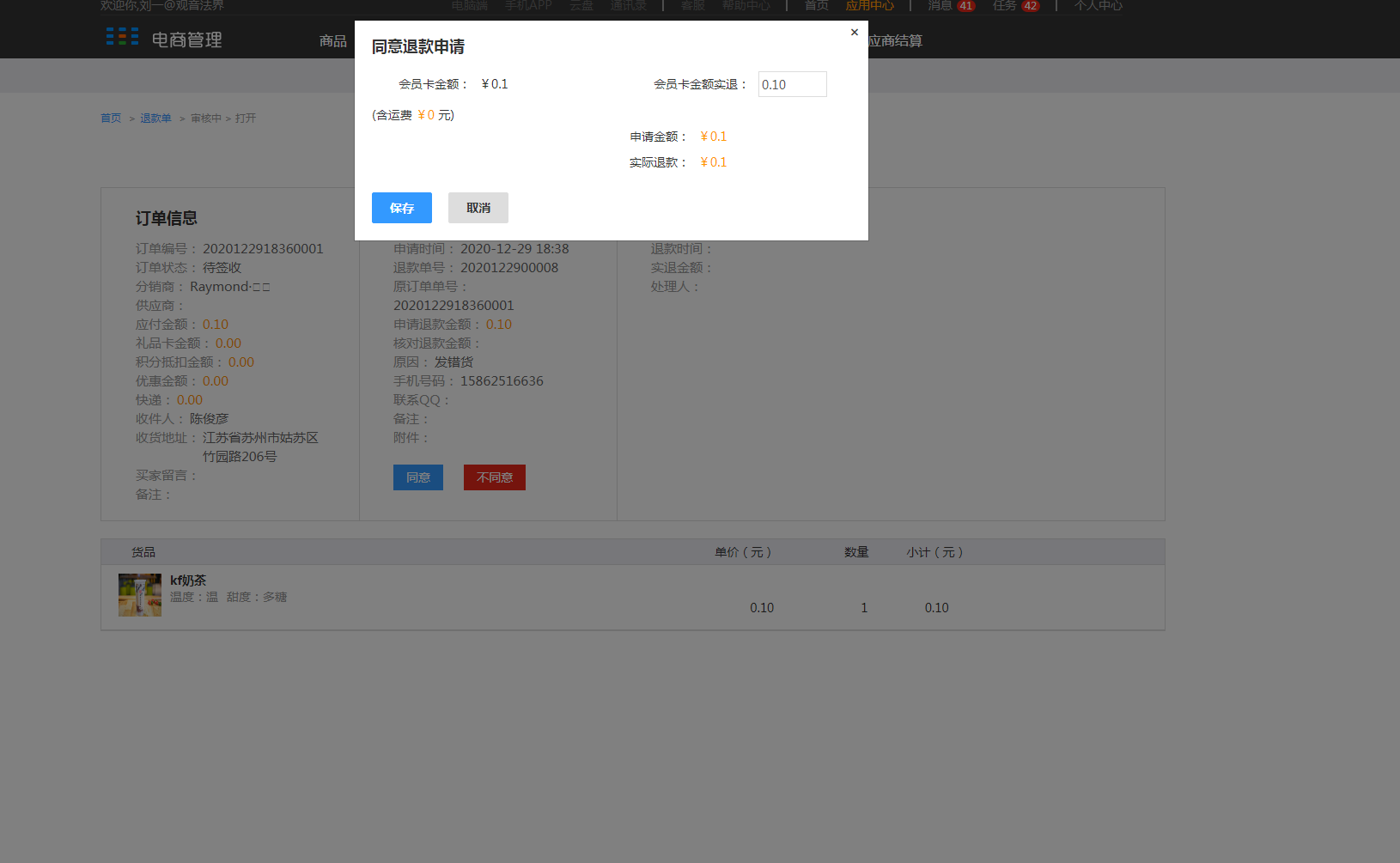Open the kf奶茶 product thumbnail

point(140,595)
